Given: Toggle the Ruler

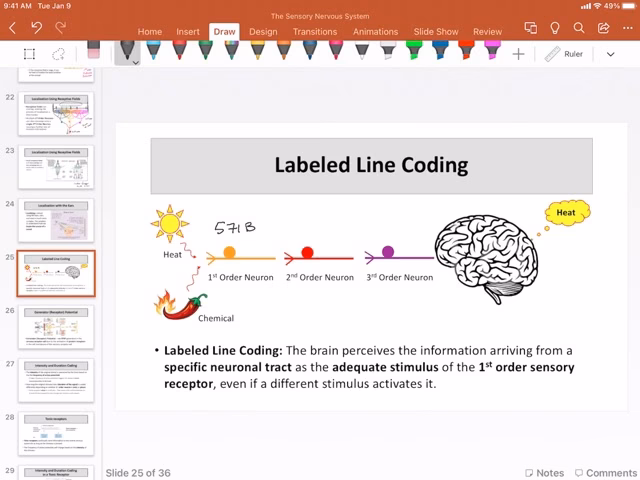Looking at the screenshot, I should (564, 54).
